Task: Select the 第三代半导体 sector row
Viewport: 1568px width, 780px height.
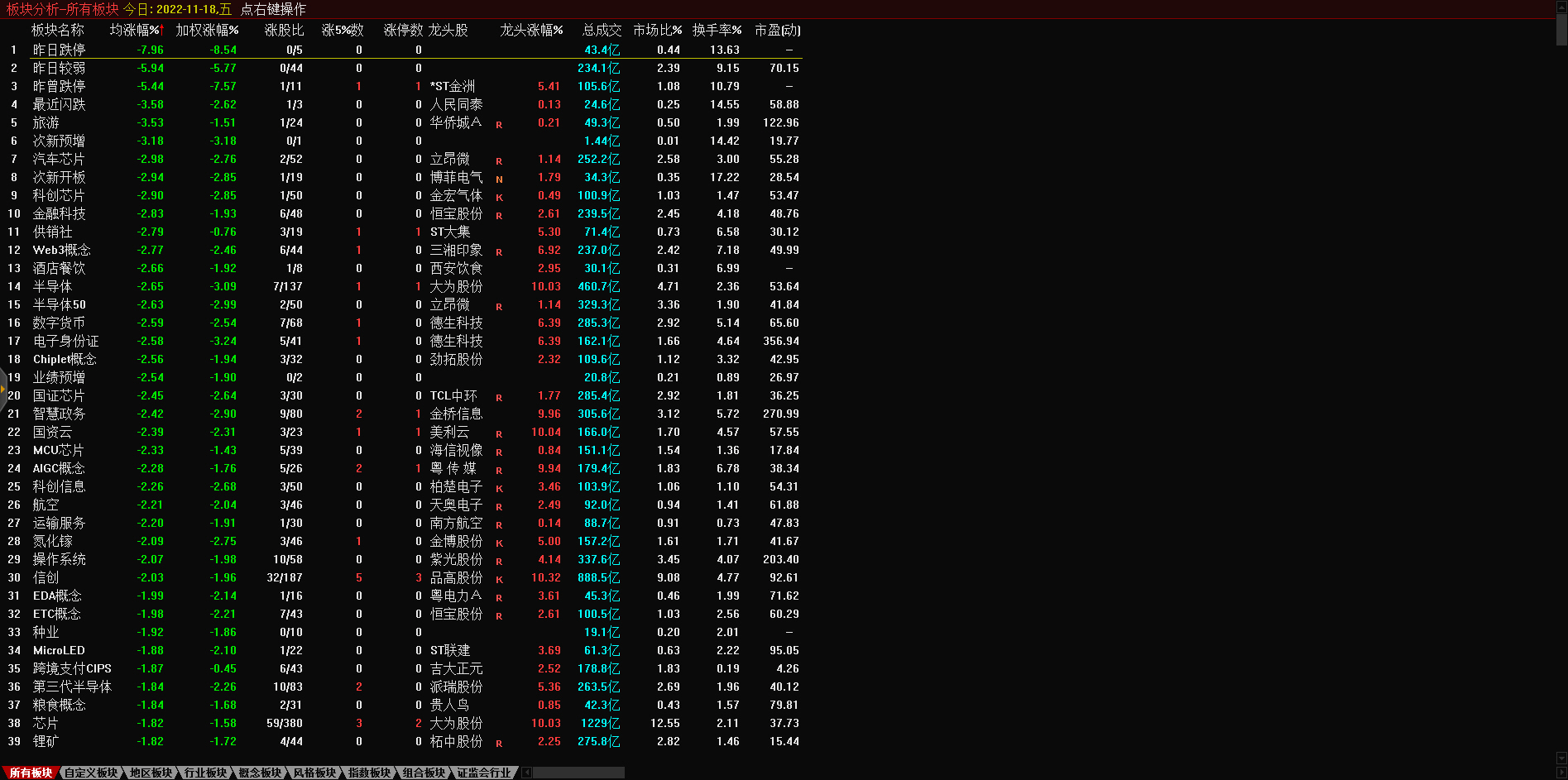Action: pos(72,687)
